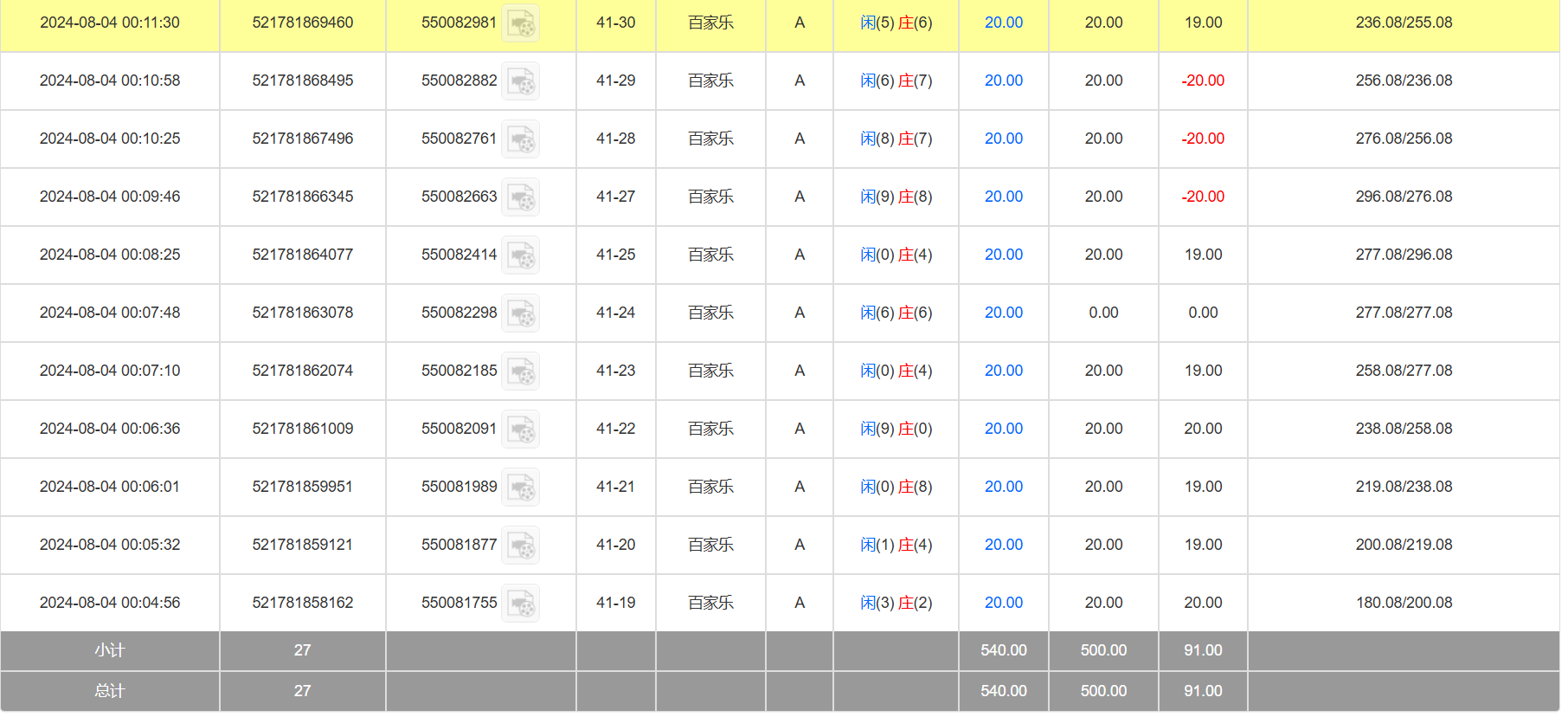Click the video icon beside 550082091
Screen dimensions: 1568x717
(x=521, y=430)
